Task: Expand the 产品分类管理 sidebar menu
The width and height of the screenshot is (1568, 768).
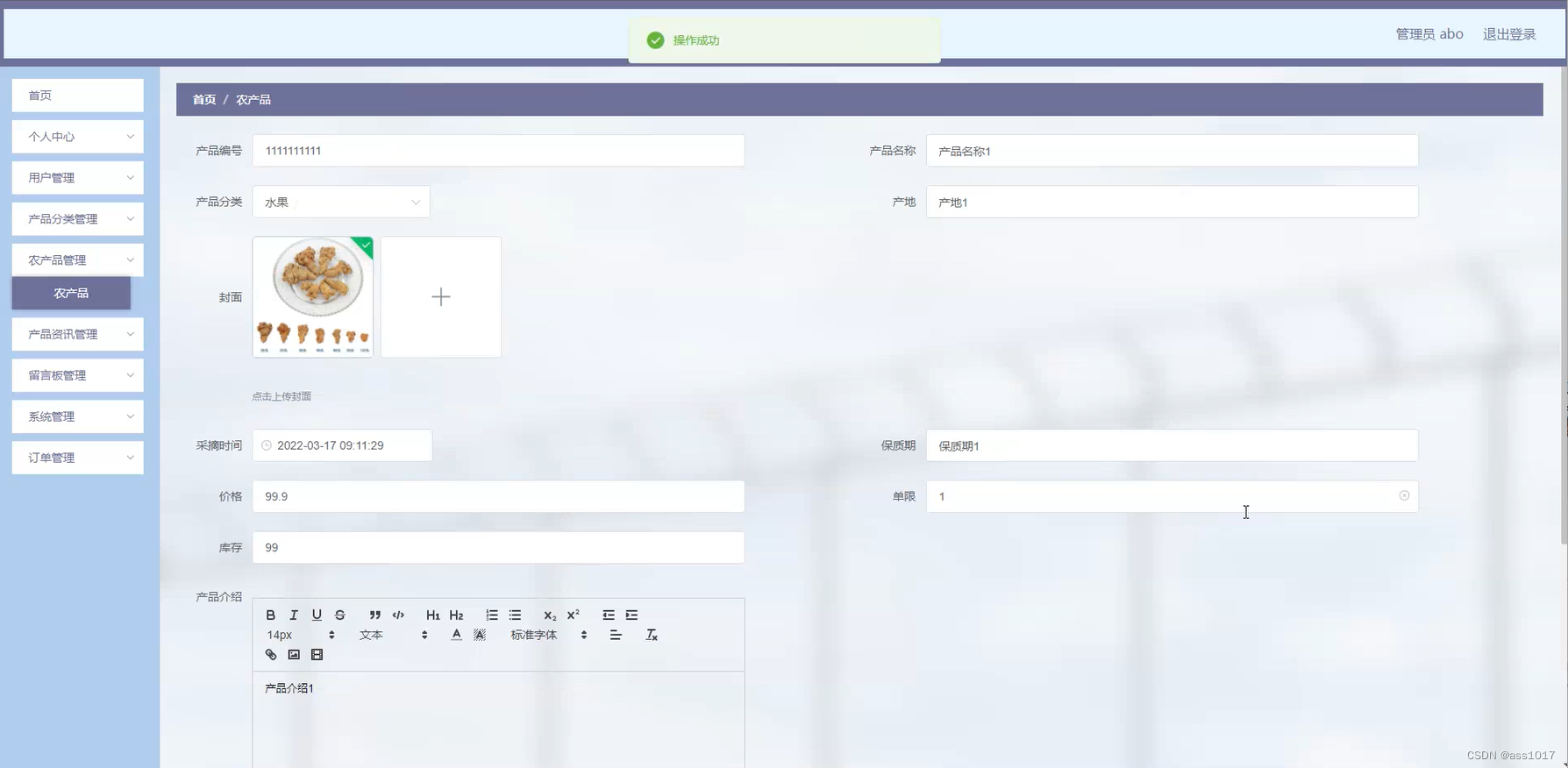Action: [x=77, y=219]
